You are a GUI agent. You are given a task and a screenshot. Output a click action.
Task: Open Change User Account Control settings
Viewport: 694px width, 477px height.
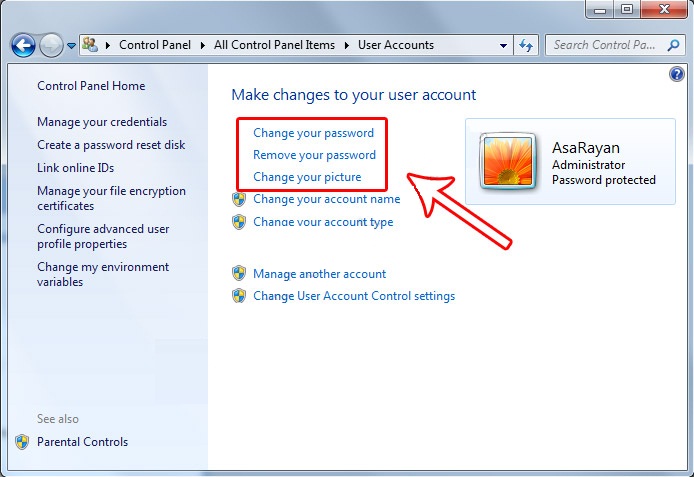click(353, 296)
